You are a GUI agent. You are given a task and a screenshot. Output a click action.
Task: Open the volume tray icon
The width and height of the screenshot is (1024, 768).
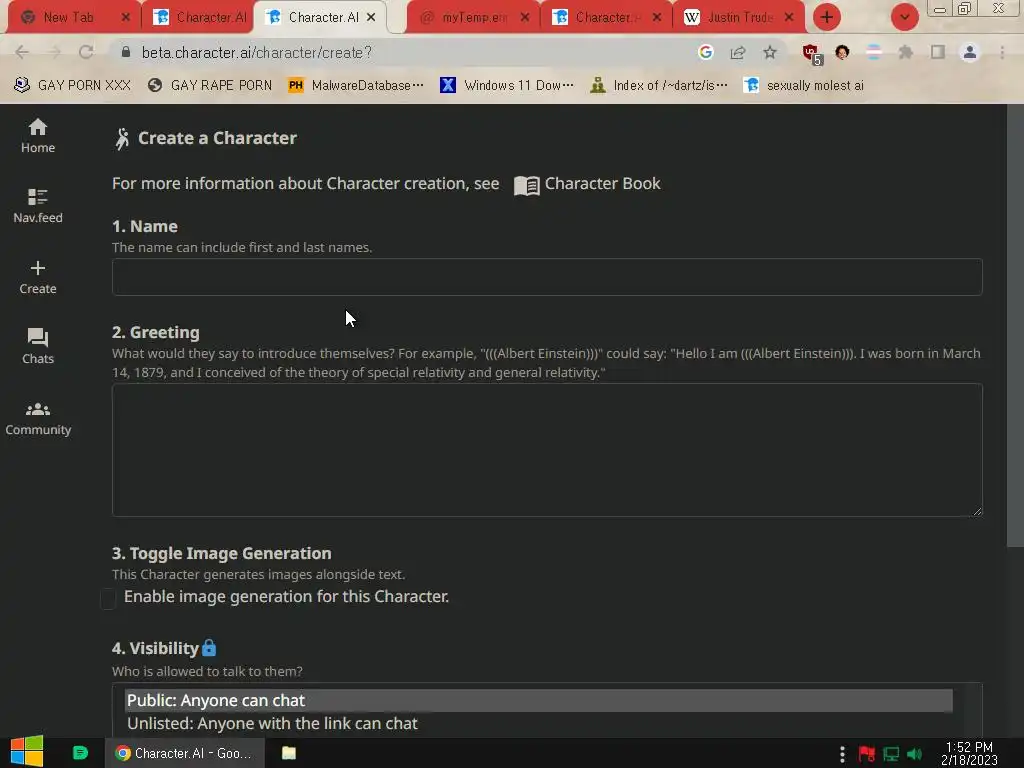[915, 754]
